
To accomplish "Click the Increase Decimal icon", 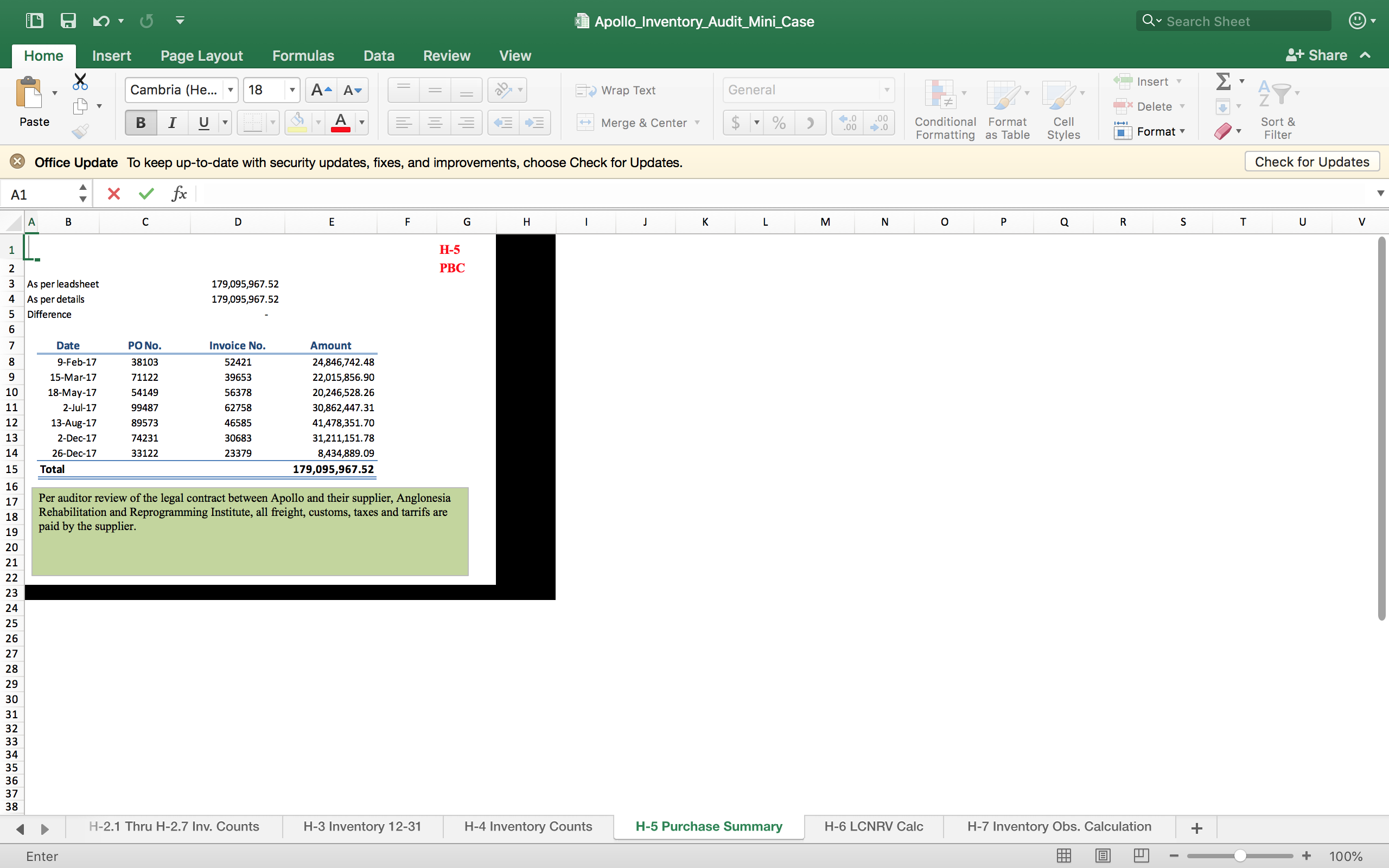I will click(848, 122).
